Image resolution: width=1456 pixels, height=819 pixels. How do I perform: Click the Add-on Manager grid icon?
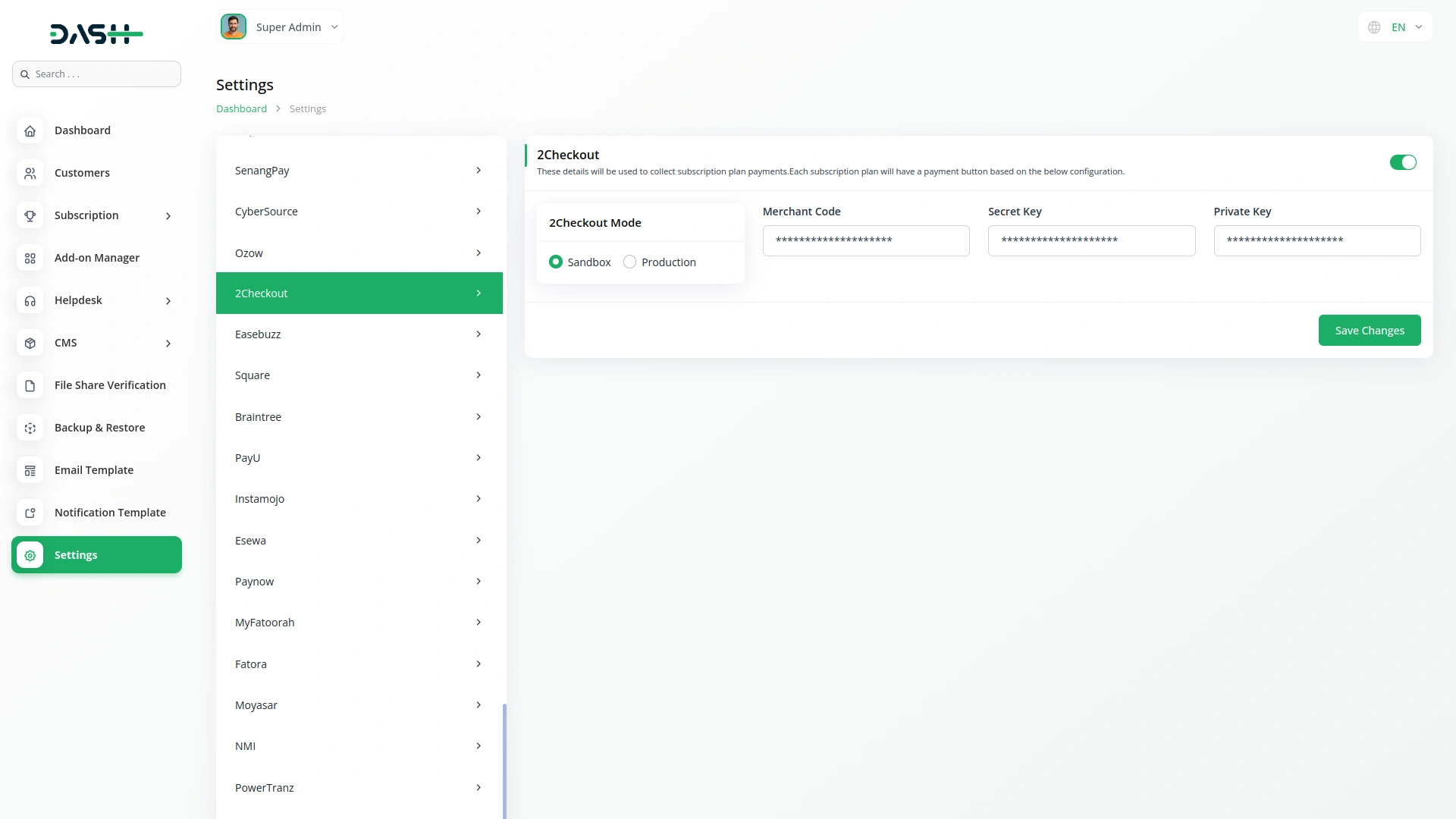click(30, 258)
